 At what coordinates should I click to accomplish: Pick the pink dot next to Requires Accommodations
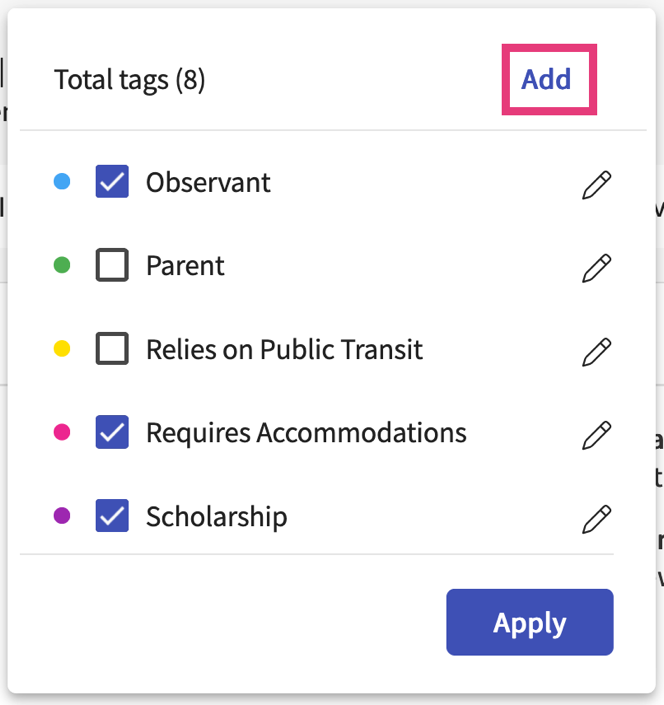point(62,432)
